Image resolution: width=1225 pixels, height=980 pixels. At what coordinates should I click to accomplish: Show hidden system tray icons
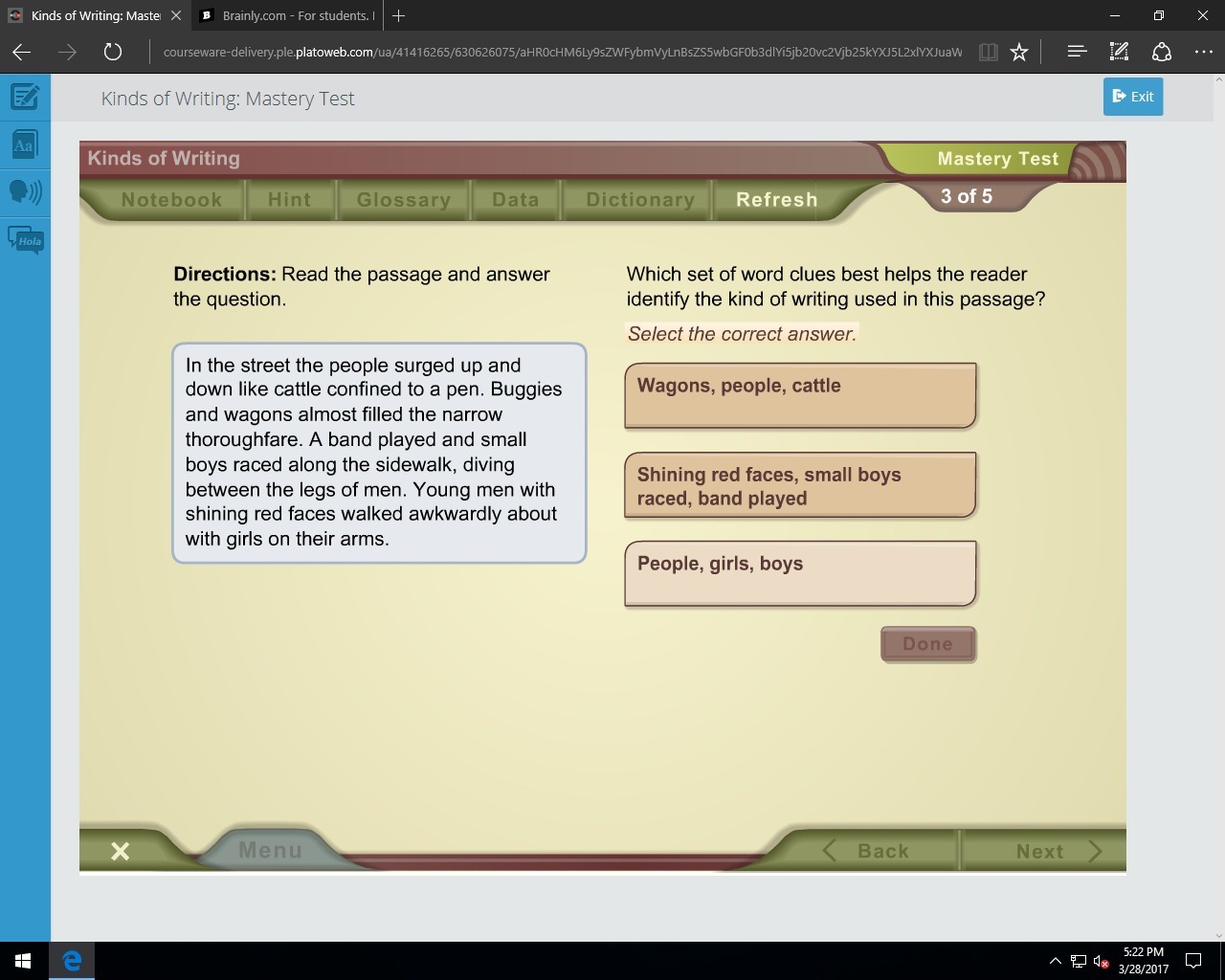1055,961
